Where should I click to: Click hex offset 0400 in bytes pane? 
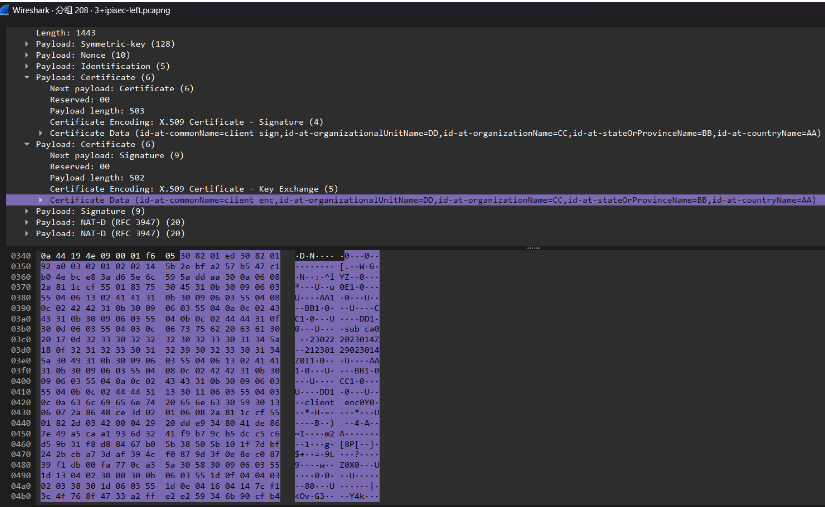point(21,381)
